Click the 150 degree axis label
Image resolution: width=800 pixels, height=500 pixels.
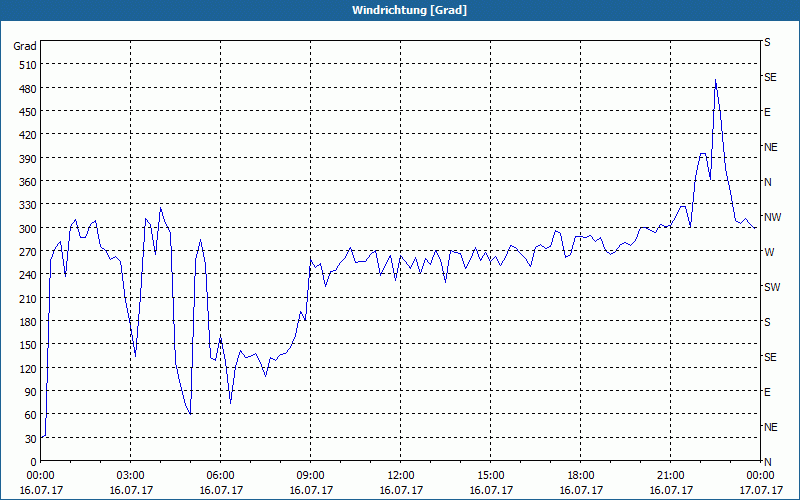(28, 345)
